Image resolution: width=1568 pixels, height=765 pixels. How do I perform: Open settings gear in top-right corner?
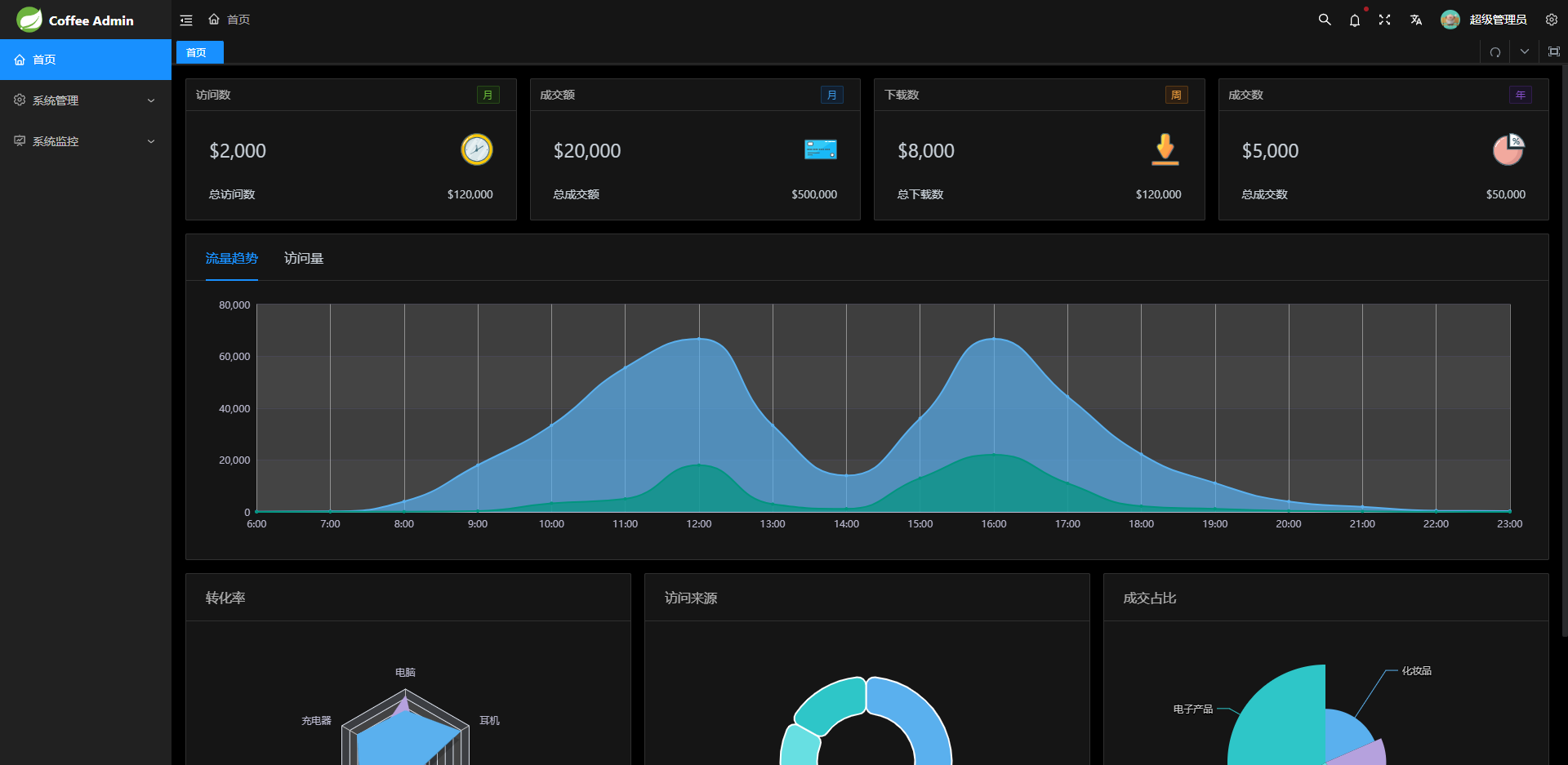pyautogui.click(x=1552, y=20)
